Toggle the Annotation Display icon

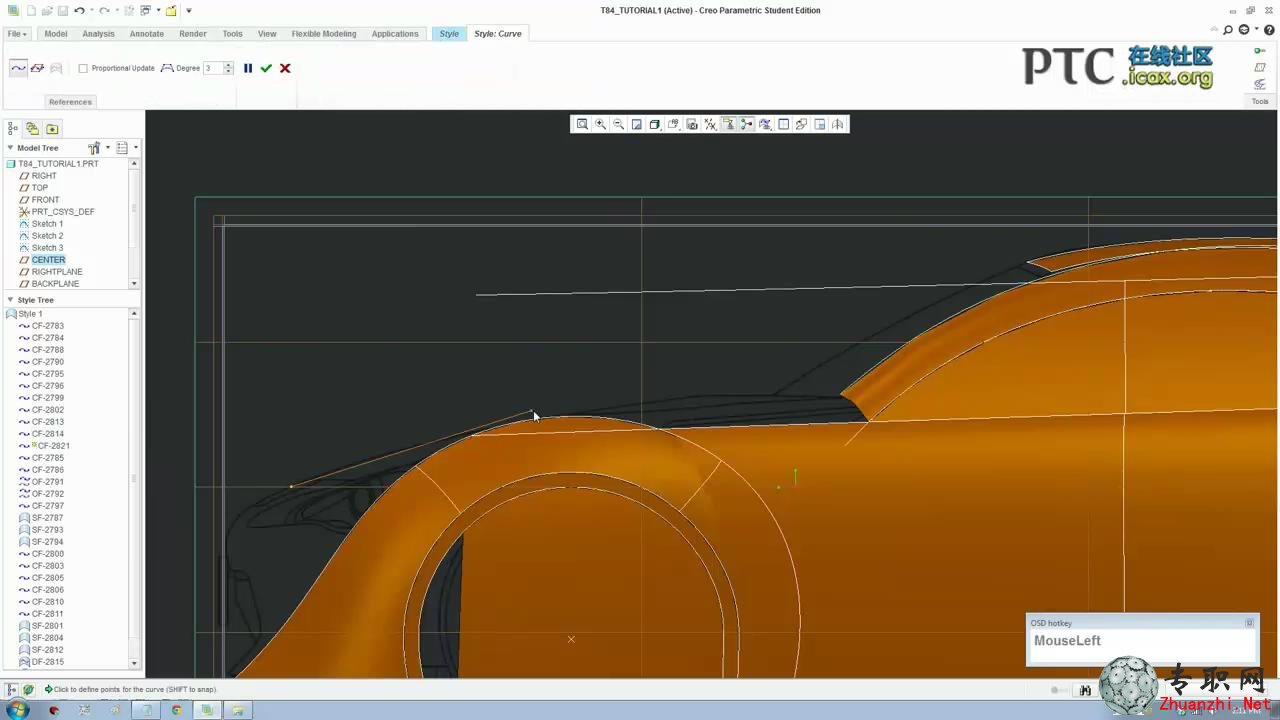click(x=728, y=124)
